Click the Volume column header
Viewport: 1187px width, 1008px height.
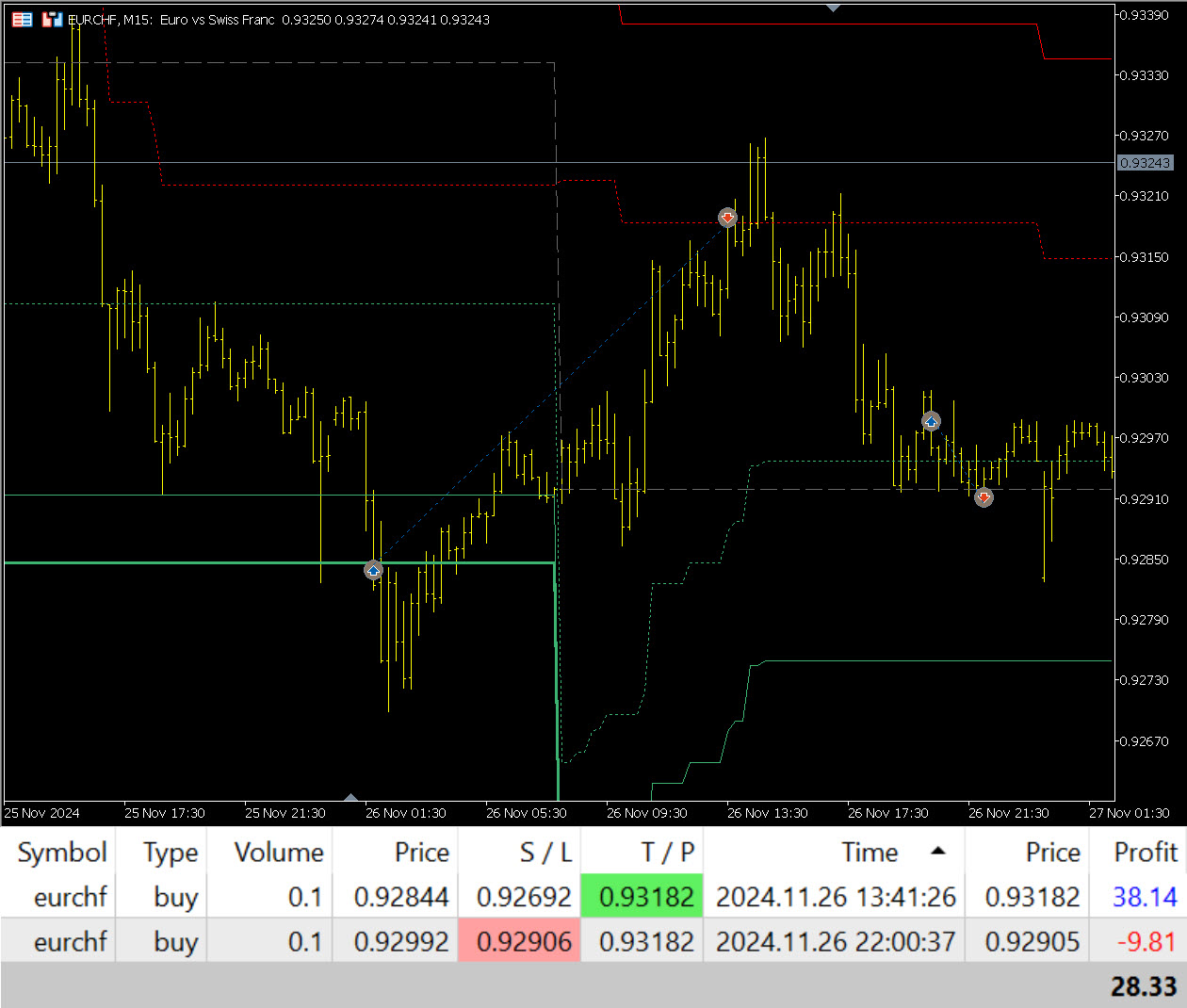(278, 853)
